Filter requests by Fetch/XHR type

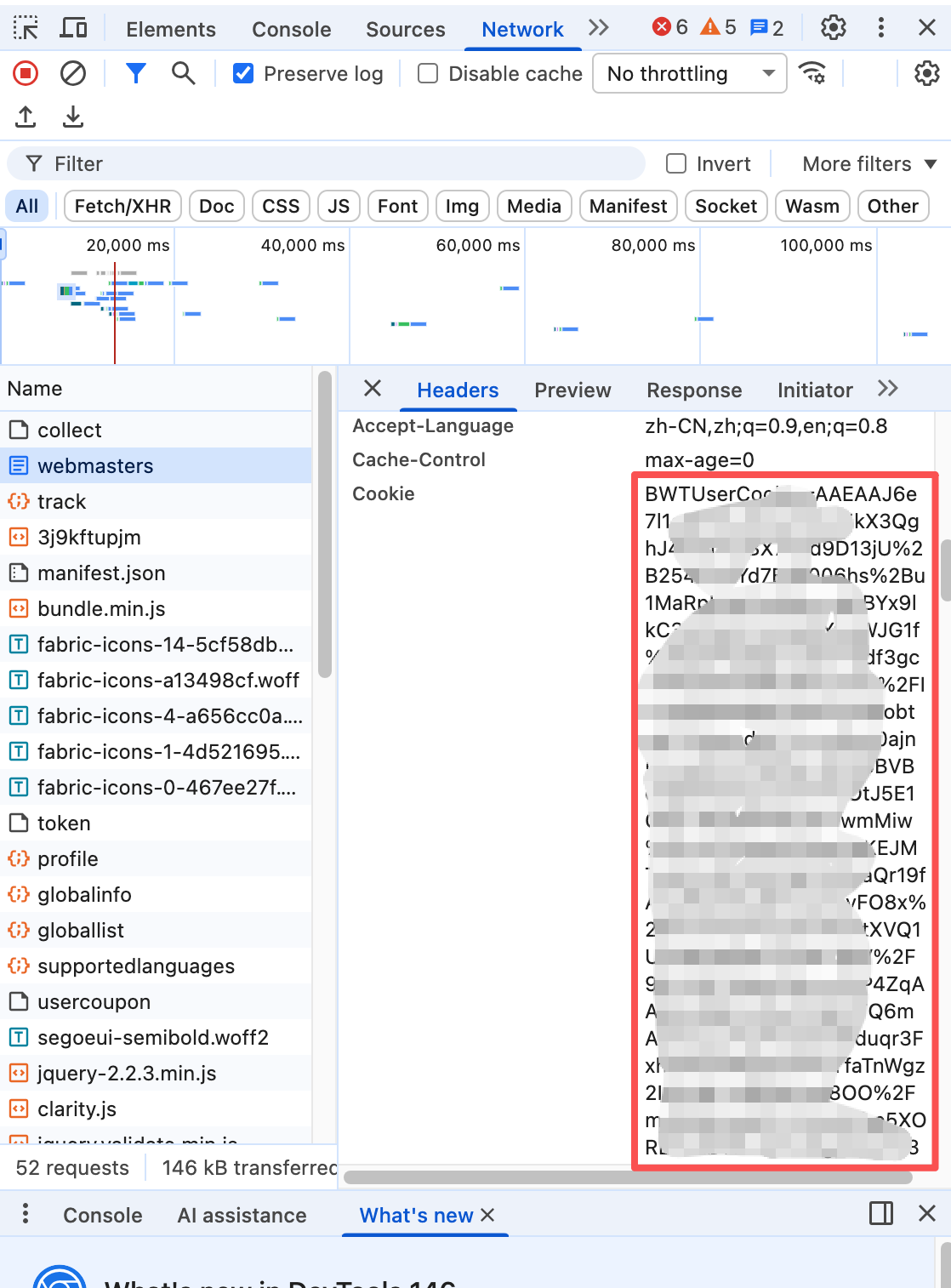pos(122,206)
